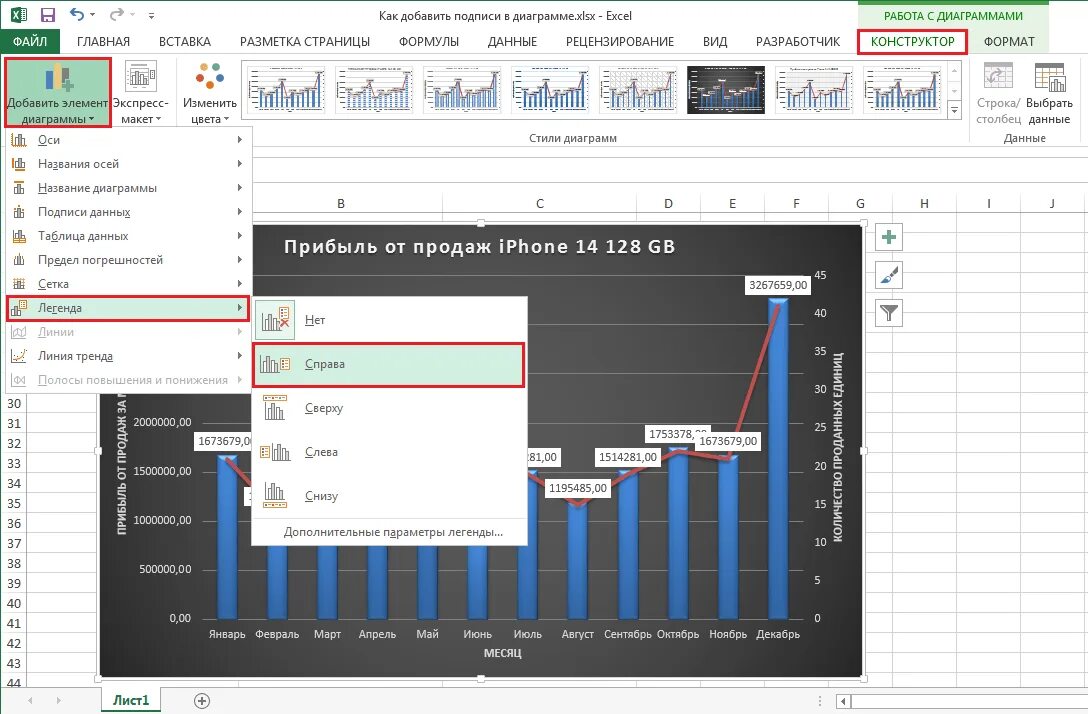Click the blue Декабрь column bar

point(778,459)
